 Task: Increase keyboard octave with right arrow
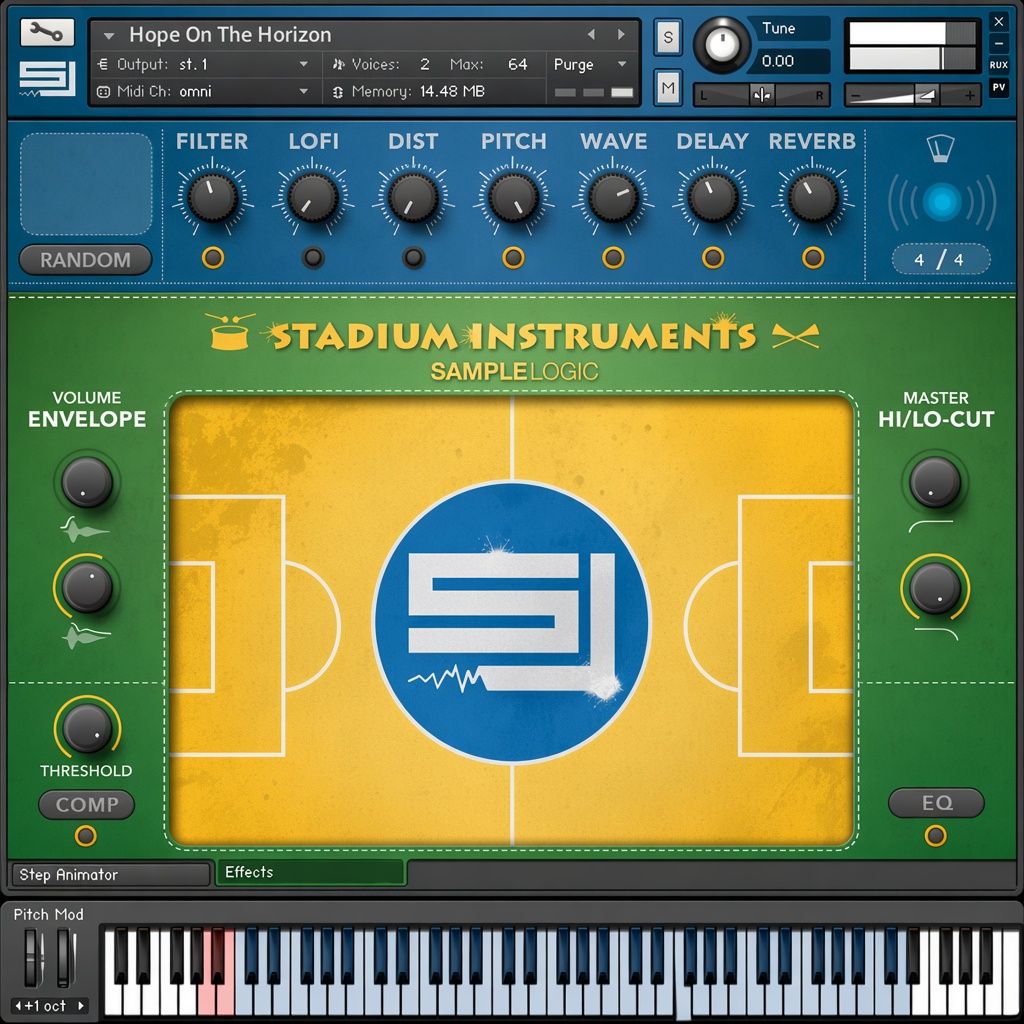tap(81, 1006)
